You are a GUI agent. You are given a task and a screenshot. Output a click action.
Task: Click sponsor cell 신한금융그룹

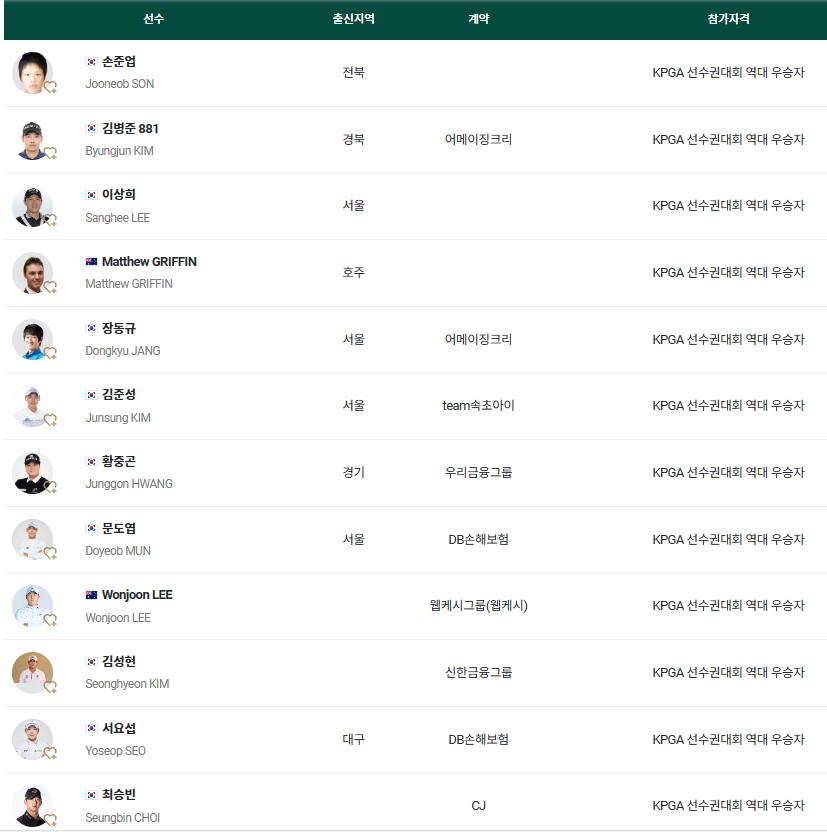pos(478,673)
